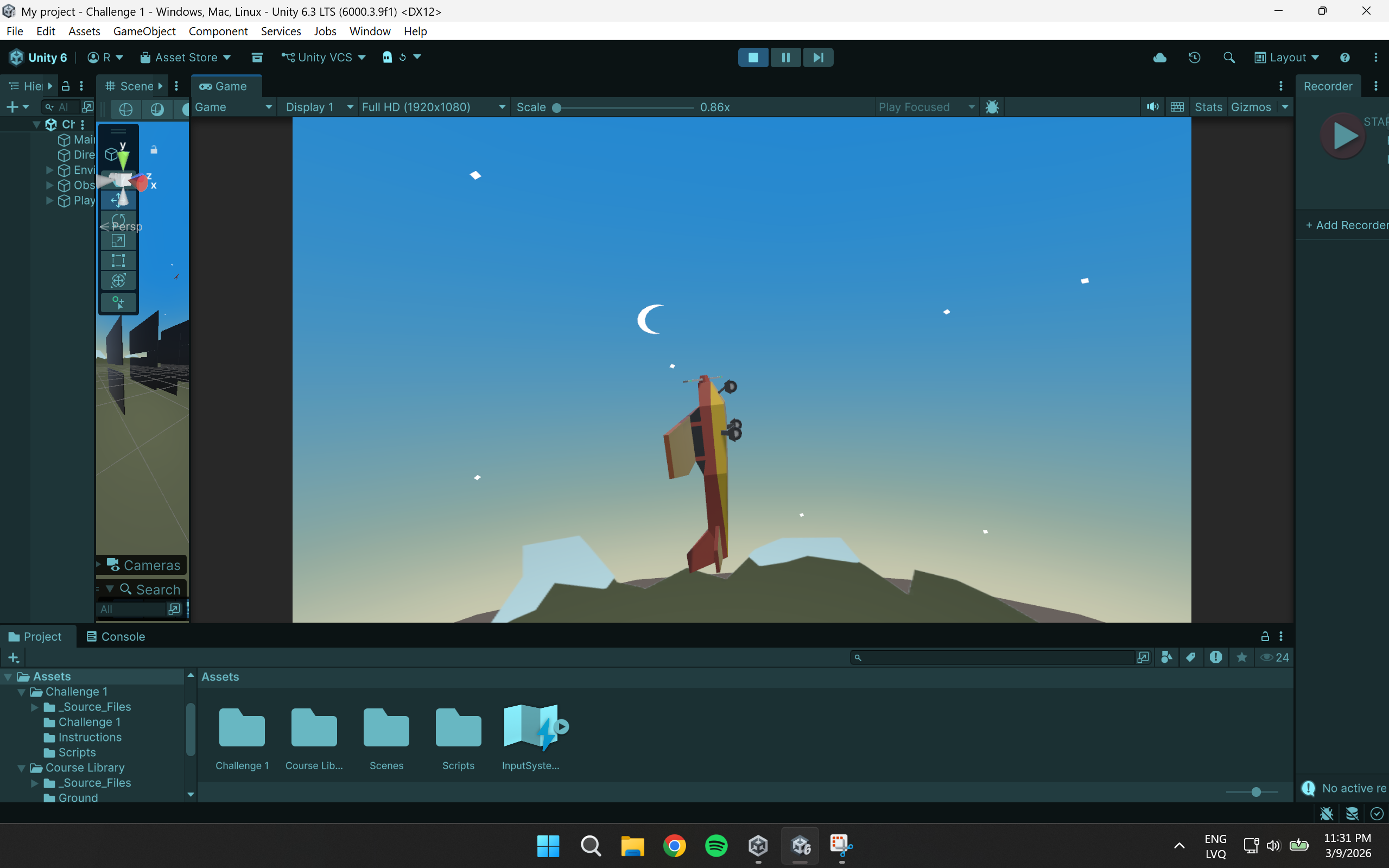This screenshot has height=868, width=1389.
Task: Open the GameObject menu
Action: click(144, 31)
